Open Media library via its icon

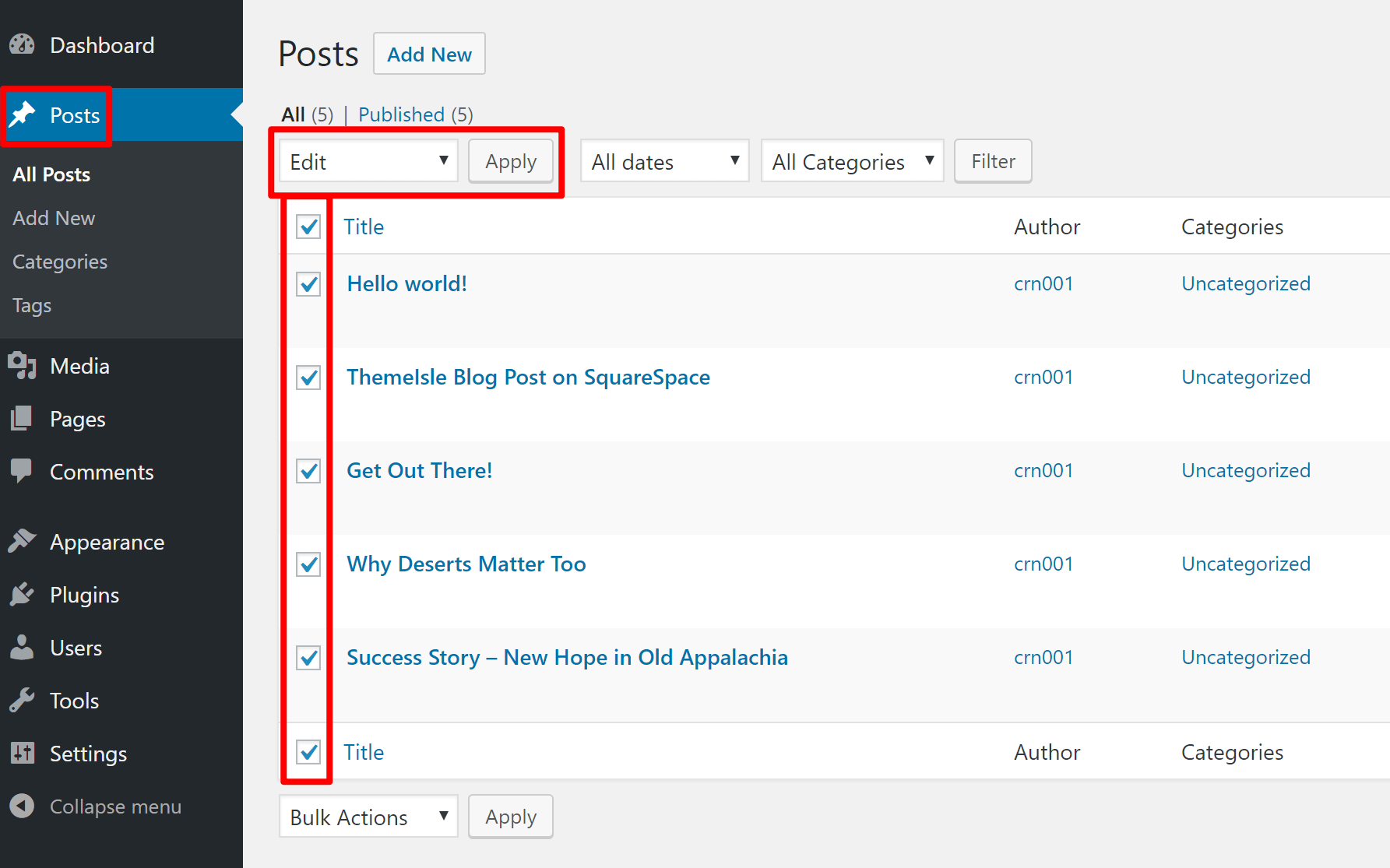pos(22,365)
